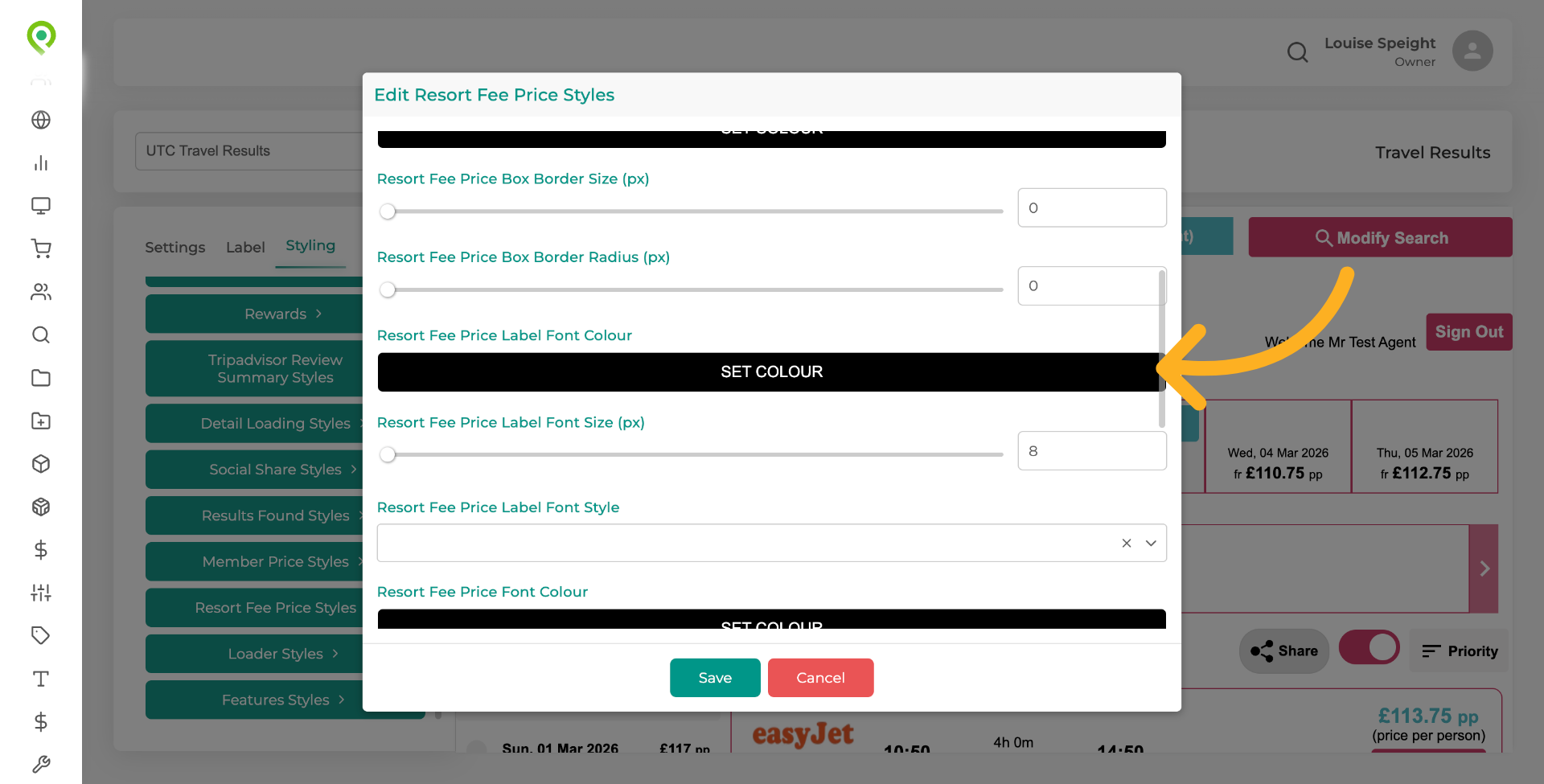Image resolution: width=1544 pixels, height=784 pixels.
Task: Expand Loader Styles section
Action: pos(254,654)
